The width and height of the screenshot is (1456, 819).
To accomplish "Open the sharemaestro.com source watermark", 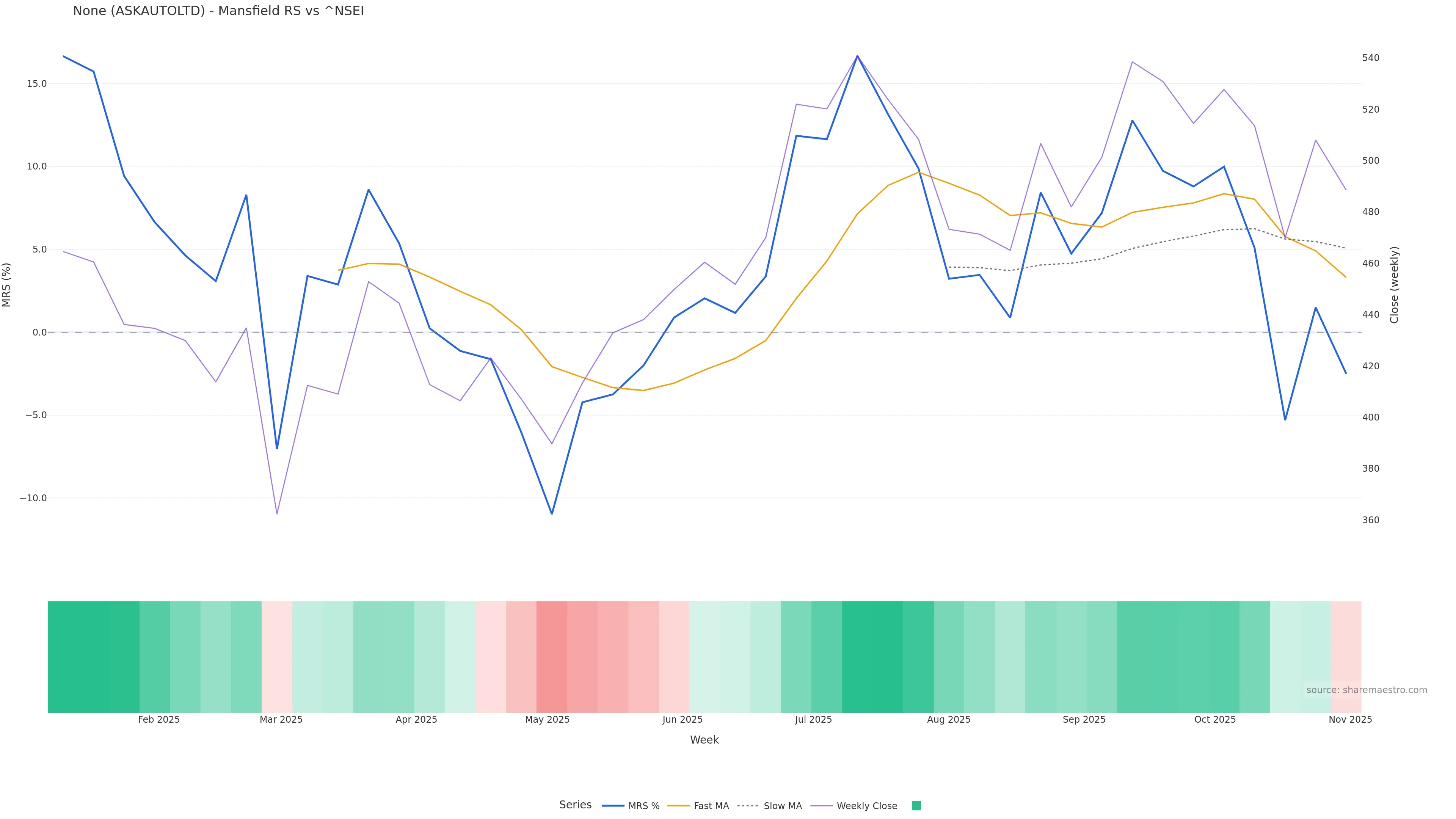I will (1366, 690).
